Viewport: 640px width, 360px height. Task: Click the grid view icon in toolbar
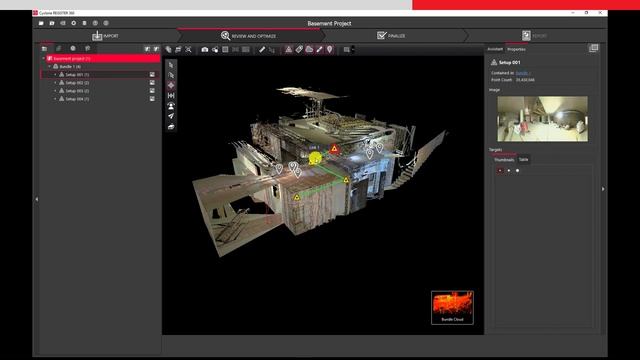click(225, 50)
